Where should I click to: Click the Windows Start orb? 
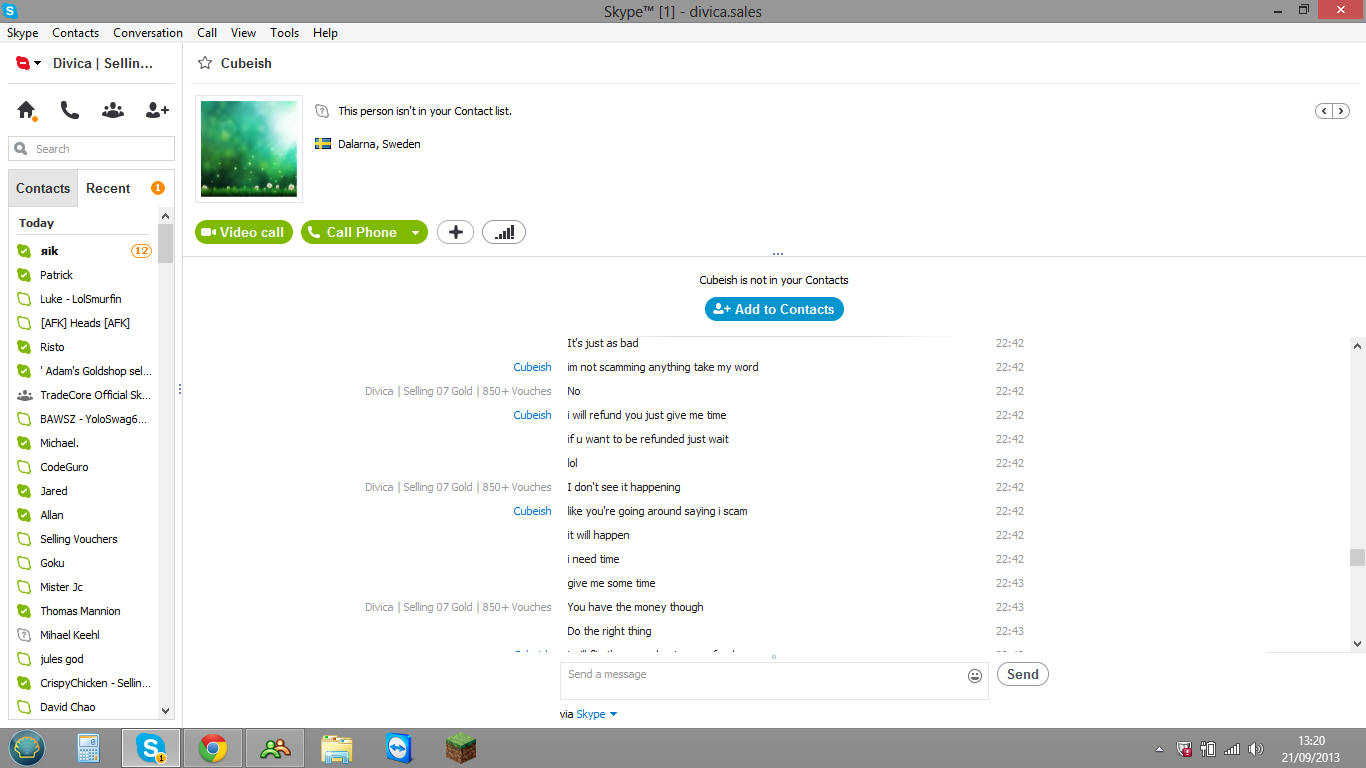tap(27, 748)
